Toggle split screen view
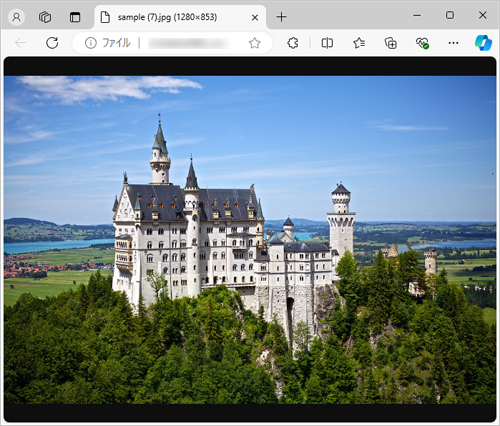 click(327, 43)
